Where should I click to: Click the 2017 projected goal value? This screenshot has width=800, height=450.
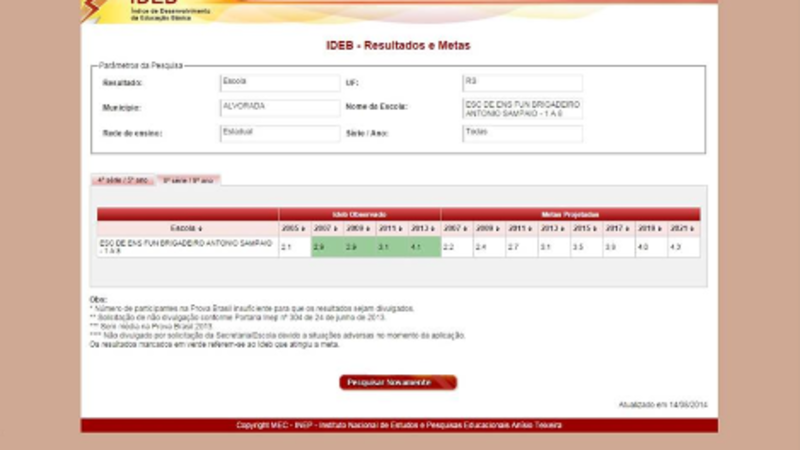pyautogui.click(x=618, y=247)
